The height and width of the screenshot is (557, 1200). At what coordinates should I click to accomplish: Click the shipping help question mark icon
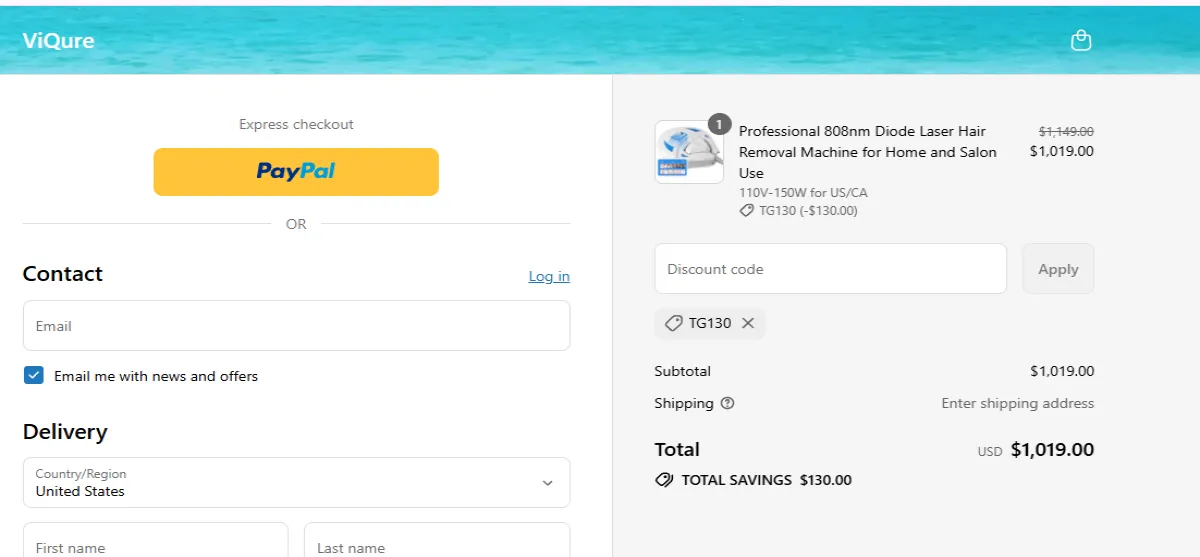[727, 404]
